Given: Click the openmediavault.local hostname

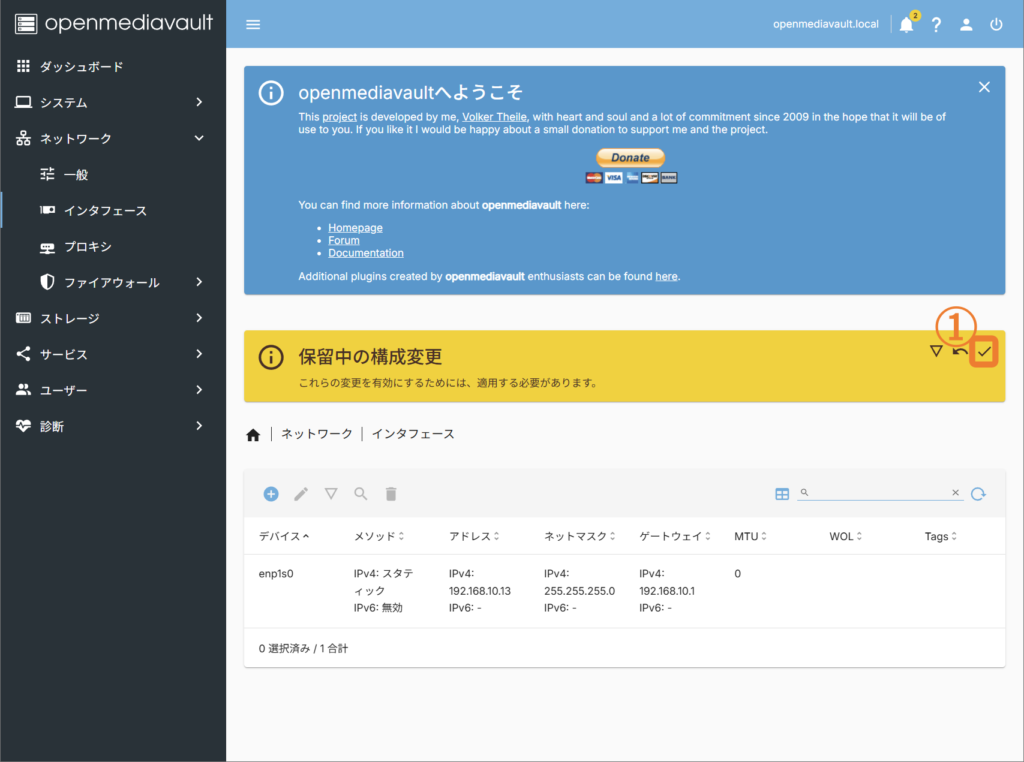Looking at the screenshot, I should pyautogui.click(x=825, y=24).
